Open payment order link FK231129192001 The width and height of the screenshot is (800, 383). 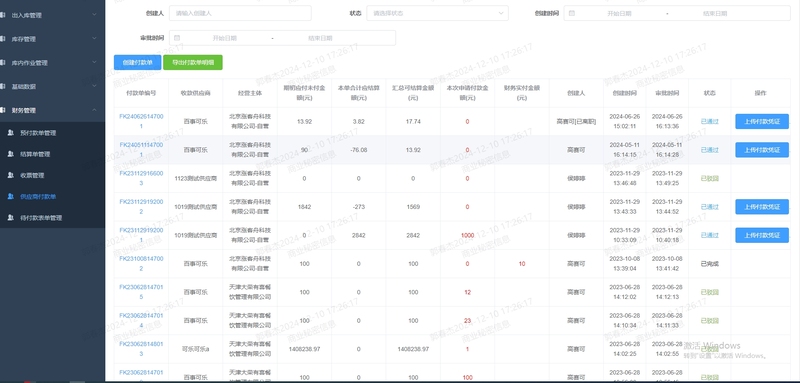[x=141, y=235]
